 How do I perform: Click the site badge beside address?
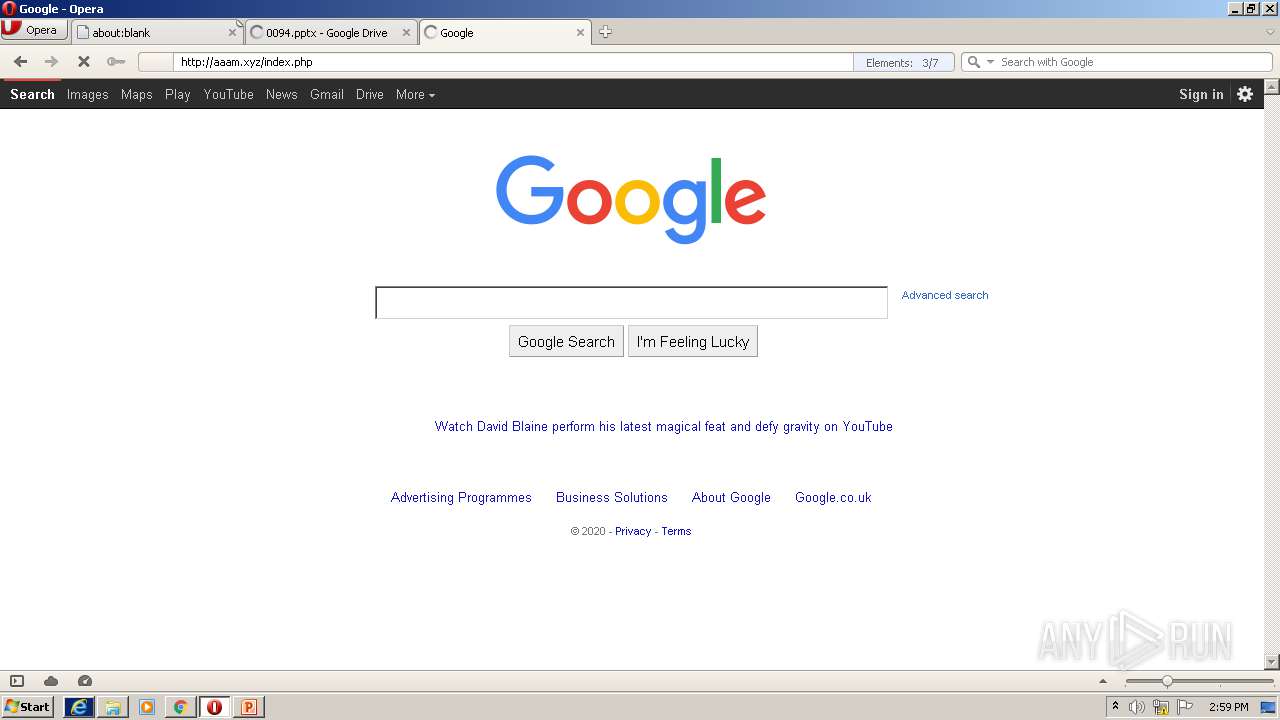coord(155,62)
